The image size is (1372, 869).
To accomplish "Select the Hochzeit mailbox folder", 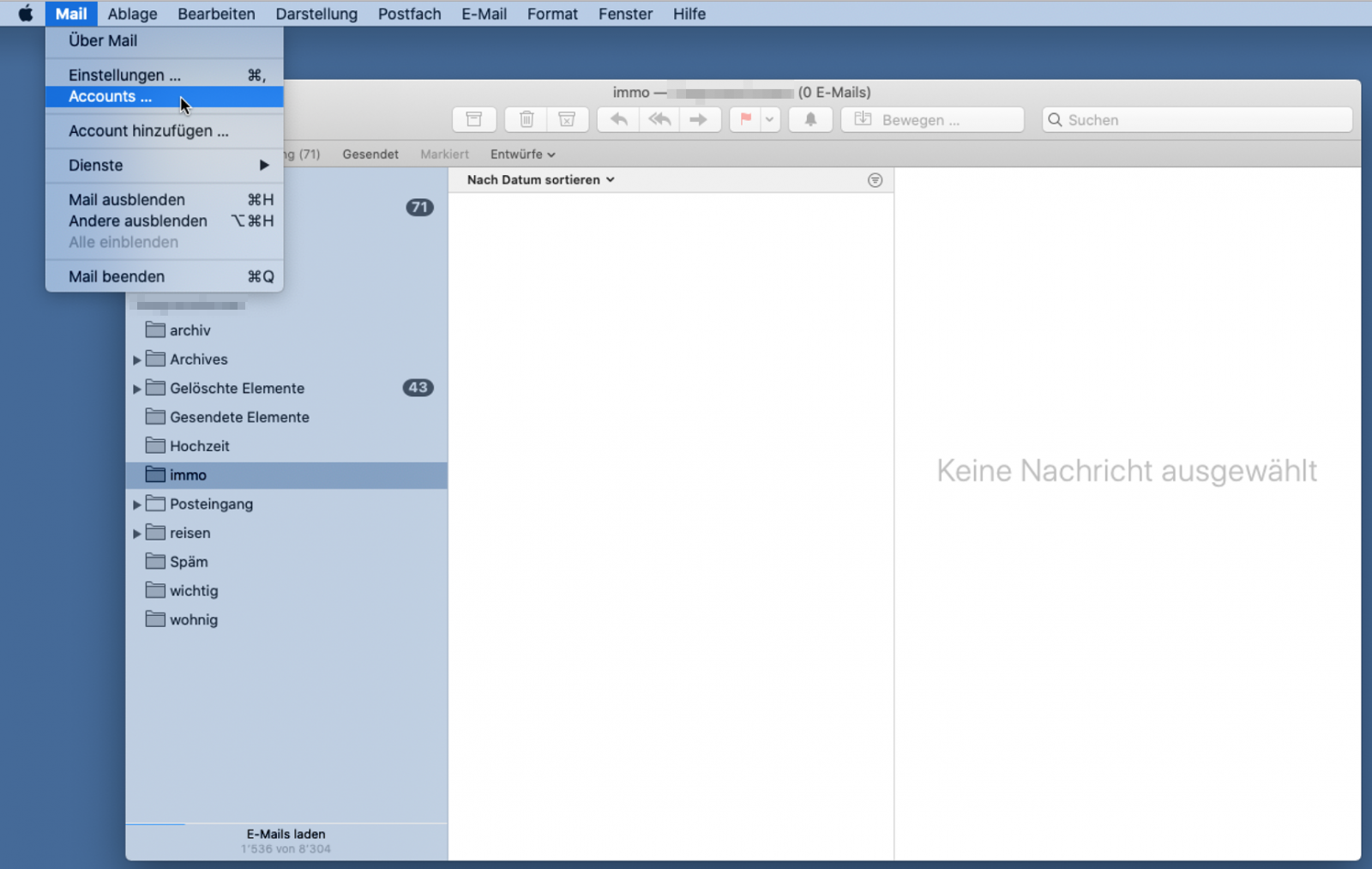I will [x=199, y=446].
